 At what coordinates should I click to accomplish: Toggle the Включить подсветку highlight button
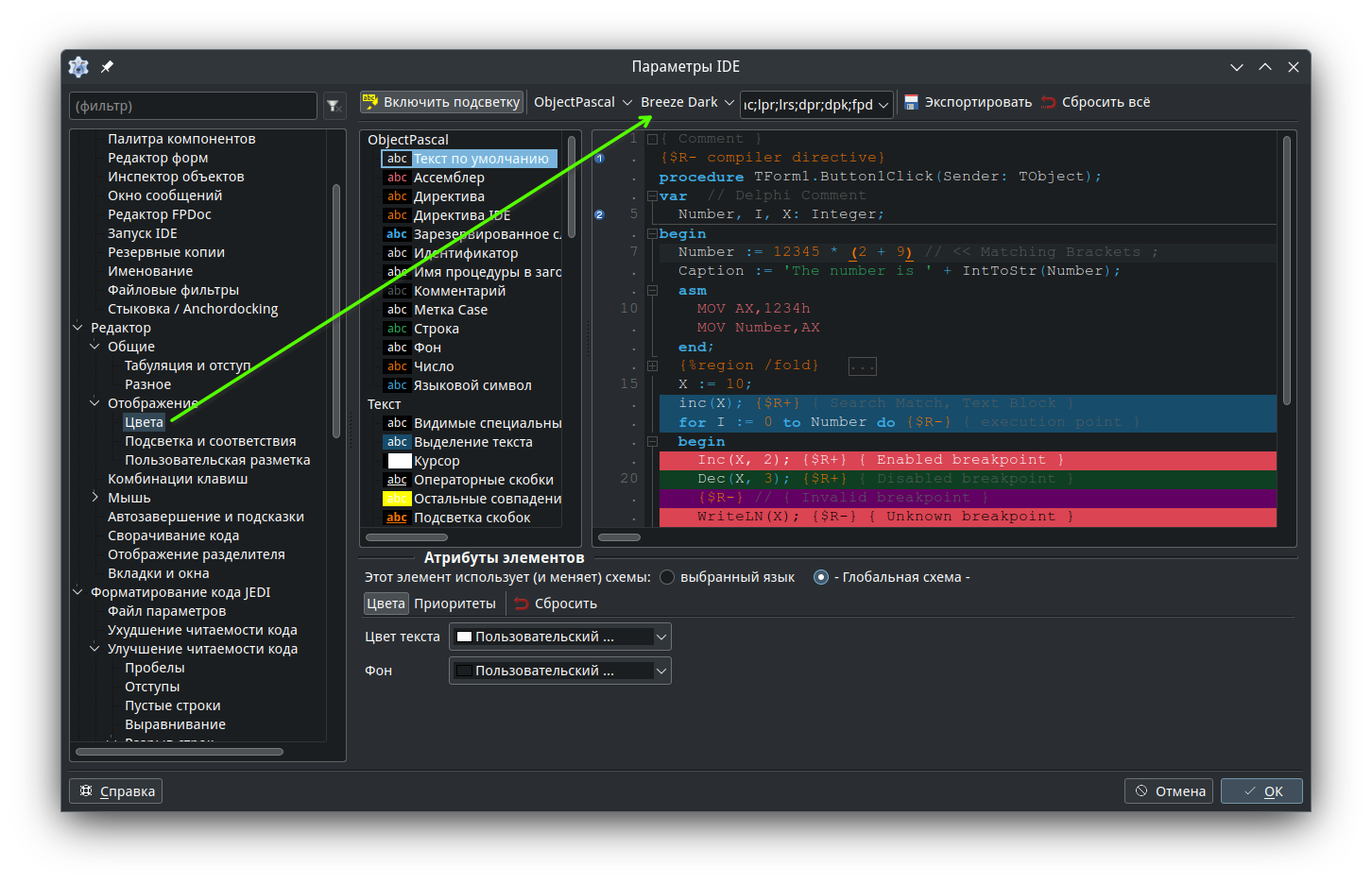(x=441, y=102)
